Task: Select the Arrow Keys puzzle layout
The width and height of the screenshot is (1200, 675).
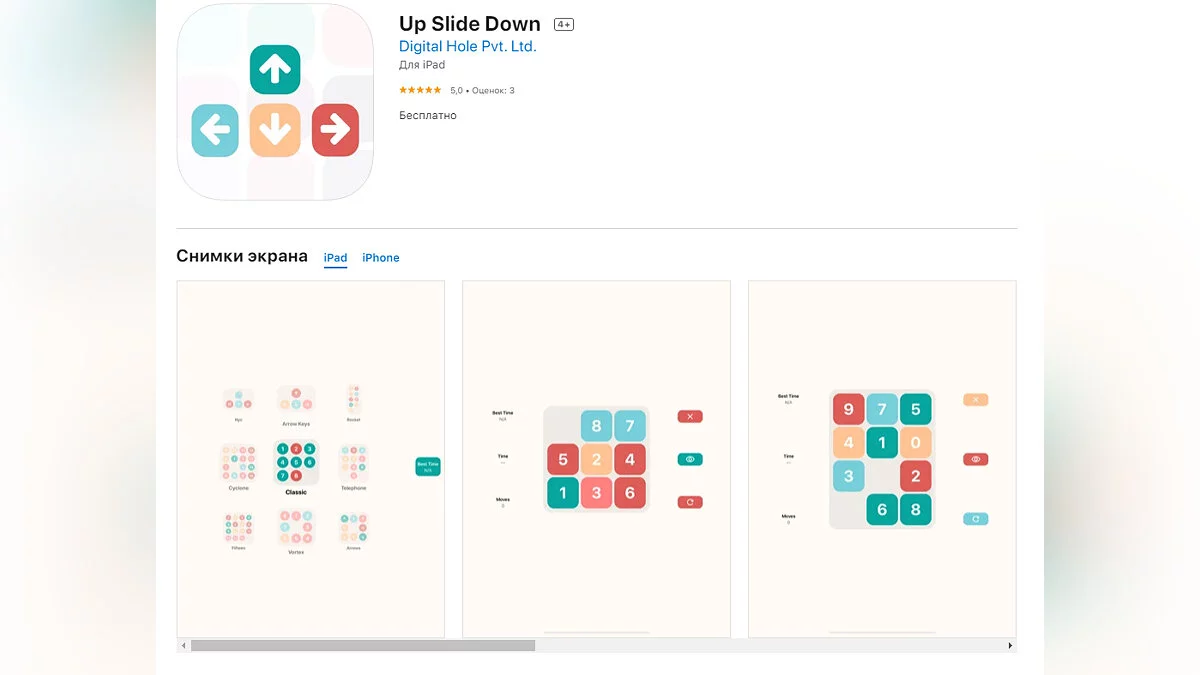Action: coord(296,400)
